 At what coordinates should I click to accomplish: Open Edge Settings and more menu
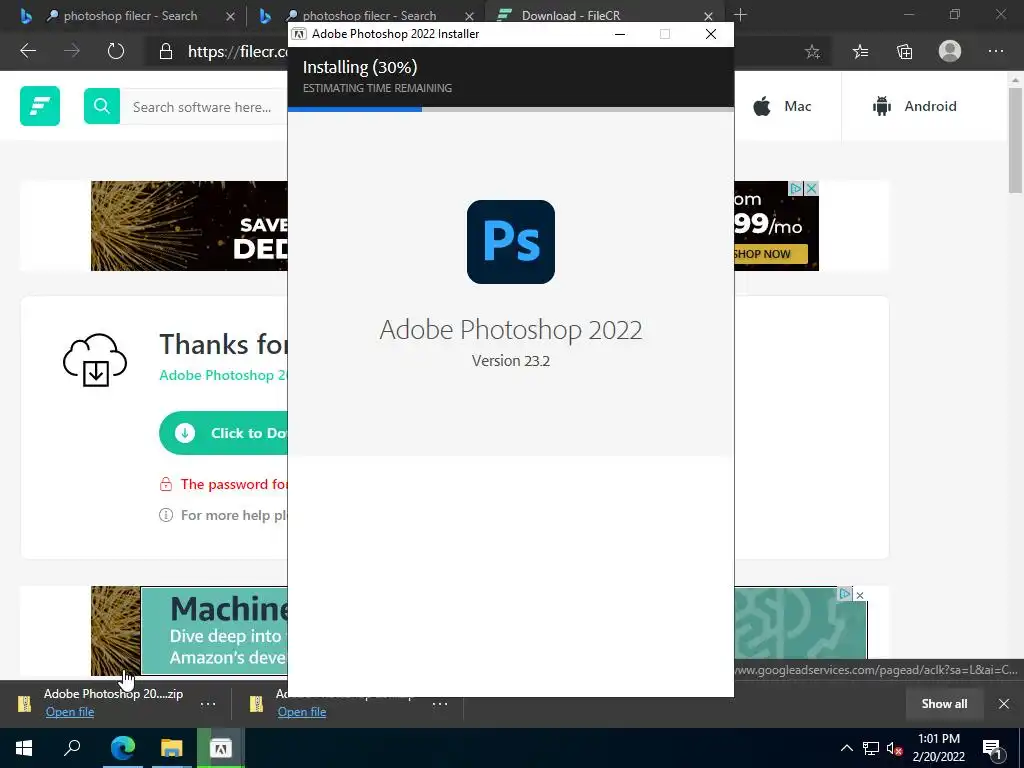[x=996, y=51]
